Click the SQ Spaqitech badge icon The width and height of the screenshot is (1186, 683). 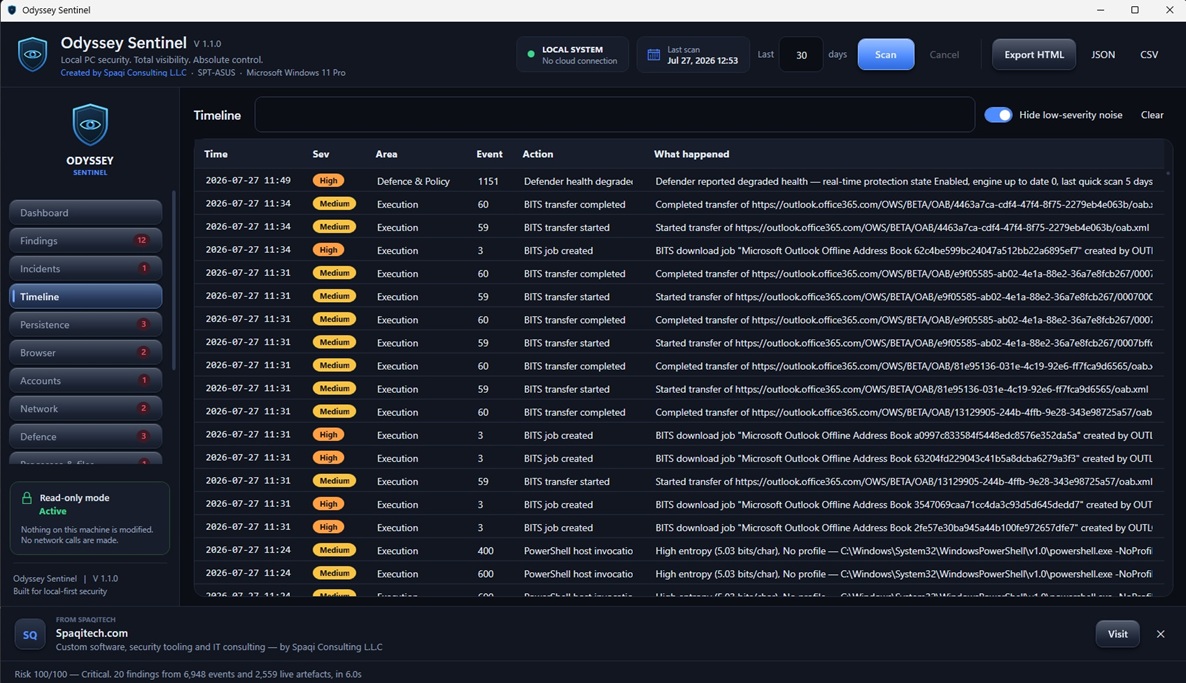tap(29, 634)
